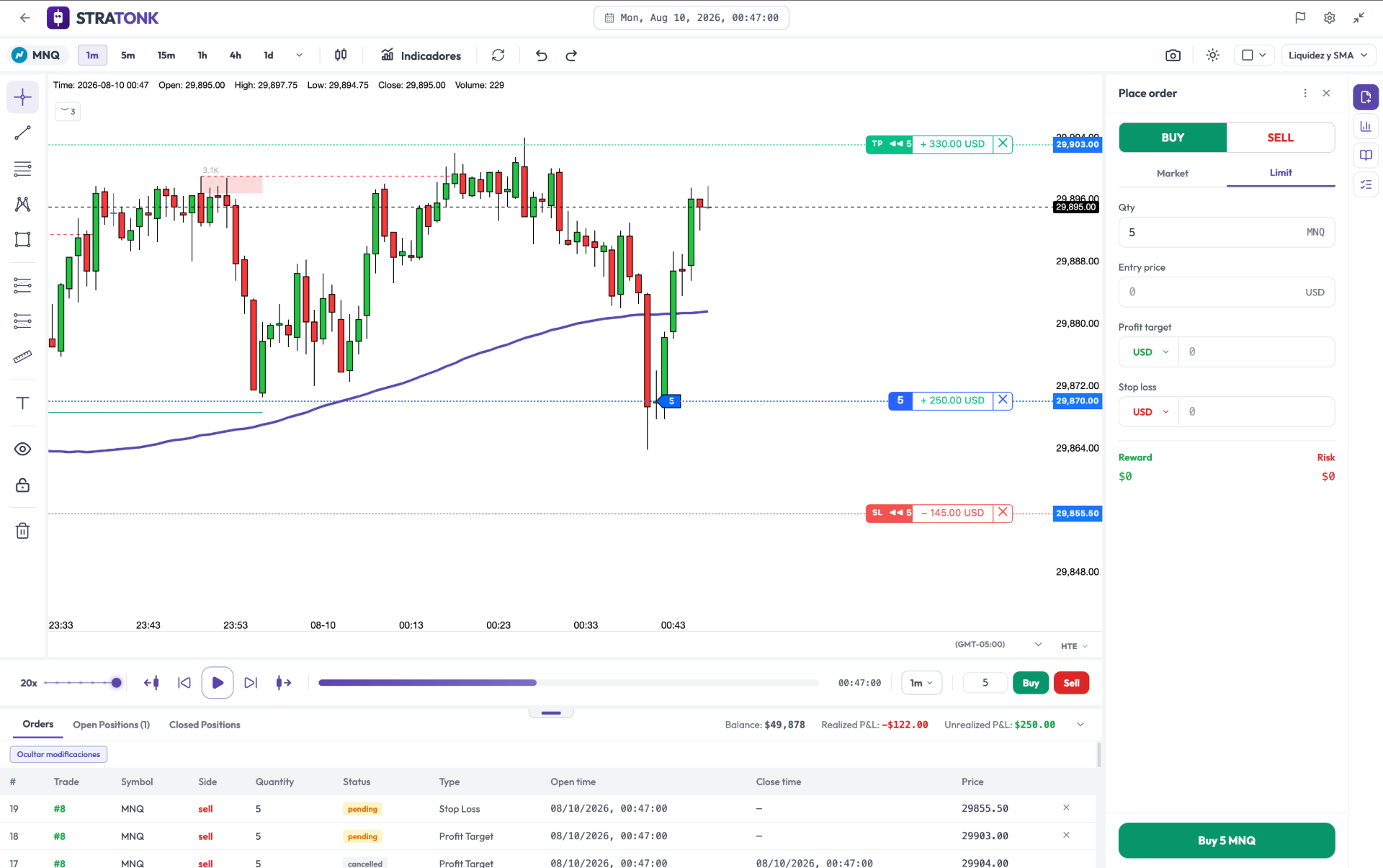Select the BUY side toggle
This screenshot has width=1383, height=868.
1173,138
